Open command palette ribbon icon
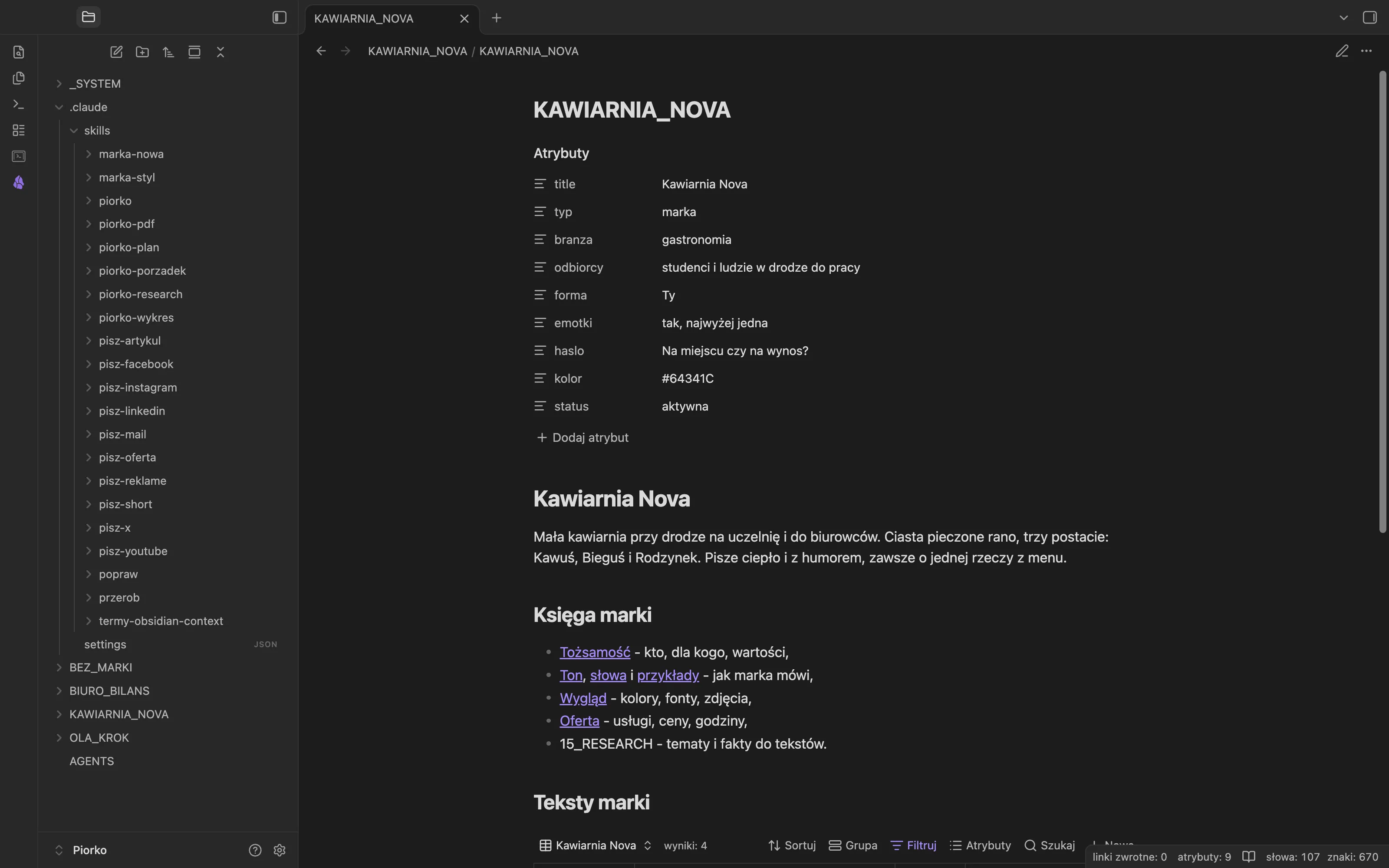This screenshot has width=1389, height=868. [x=18, y=105]
